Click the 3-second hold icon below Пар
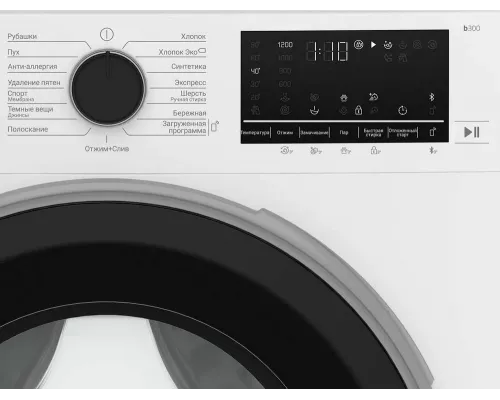This screenshot has width=500, height=400. coord(346,151)
